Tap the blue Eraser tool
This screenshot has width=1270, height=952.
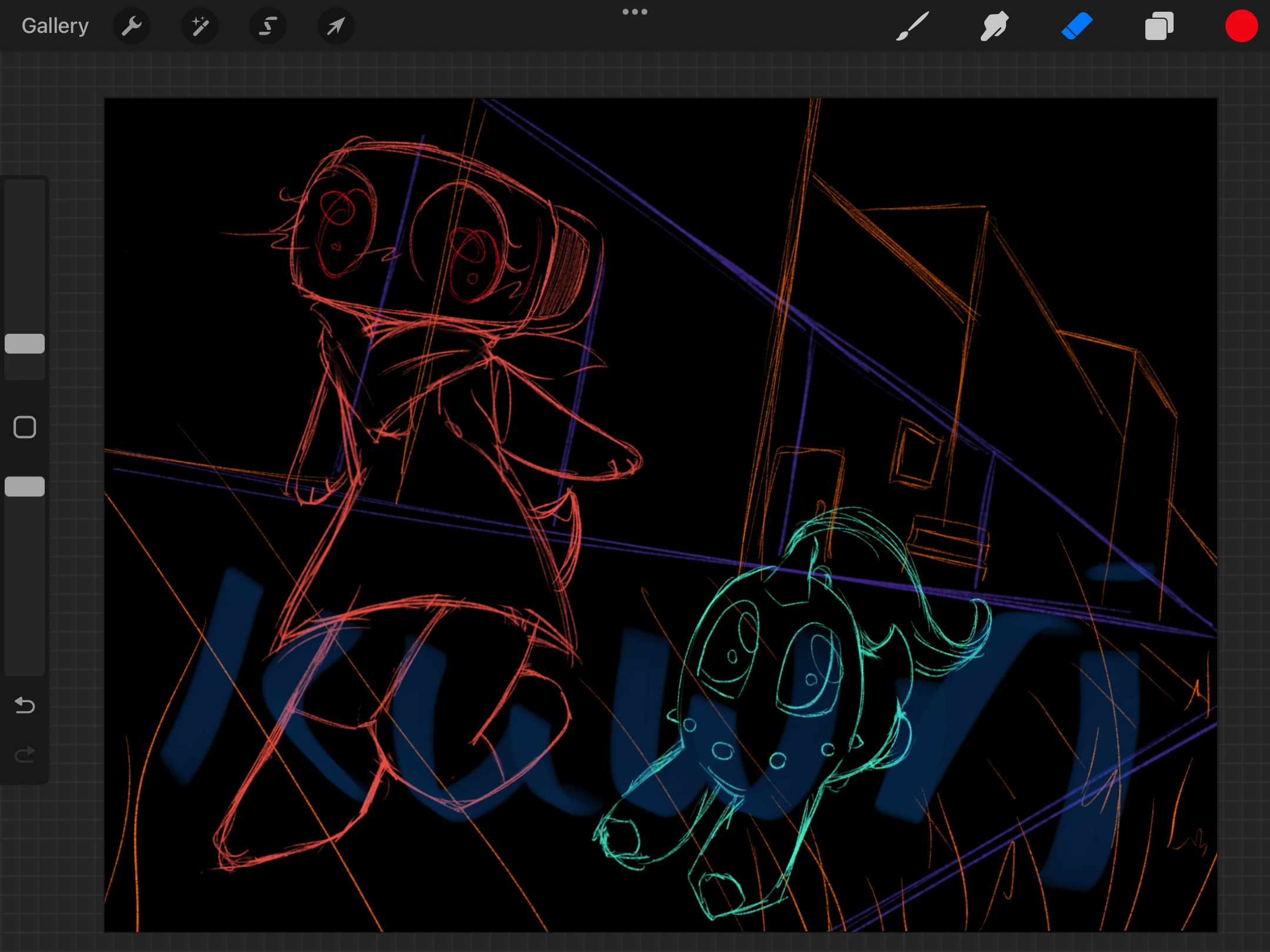pyautogui.click(x=1077, y=26)
